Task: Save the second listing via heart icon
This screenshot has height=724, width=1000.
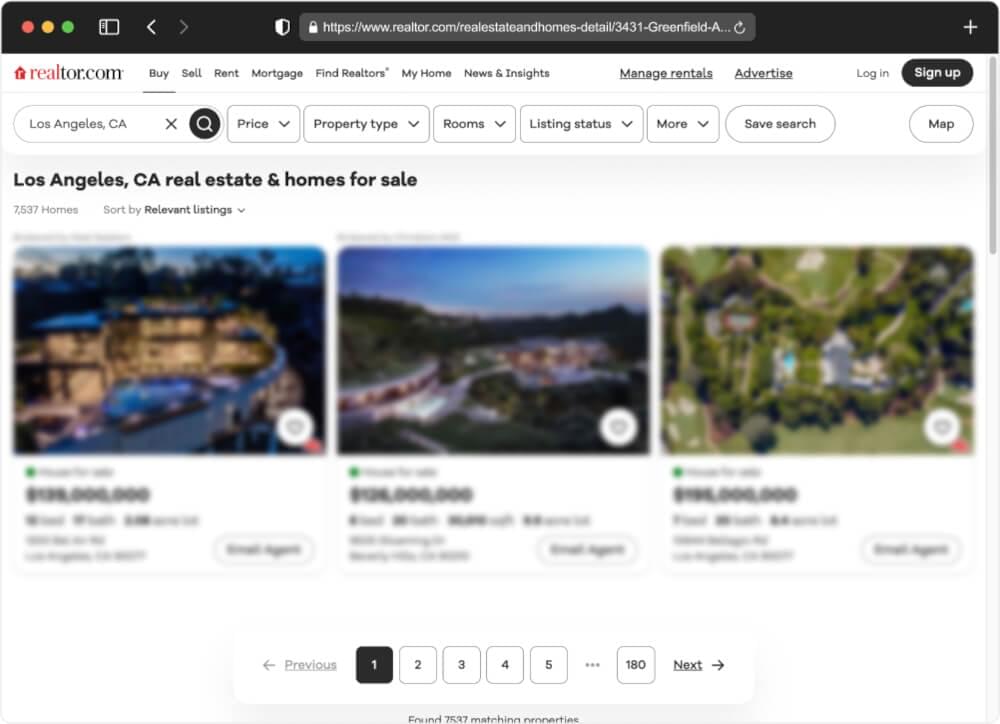Action: 618,428
